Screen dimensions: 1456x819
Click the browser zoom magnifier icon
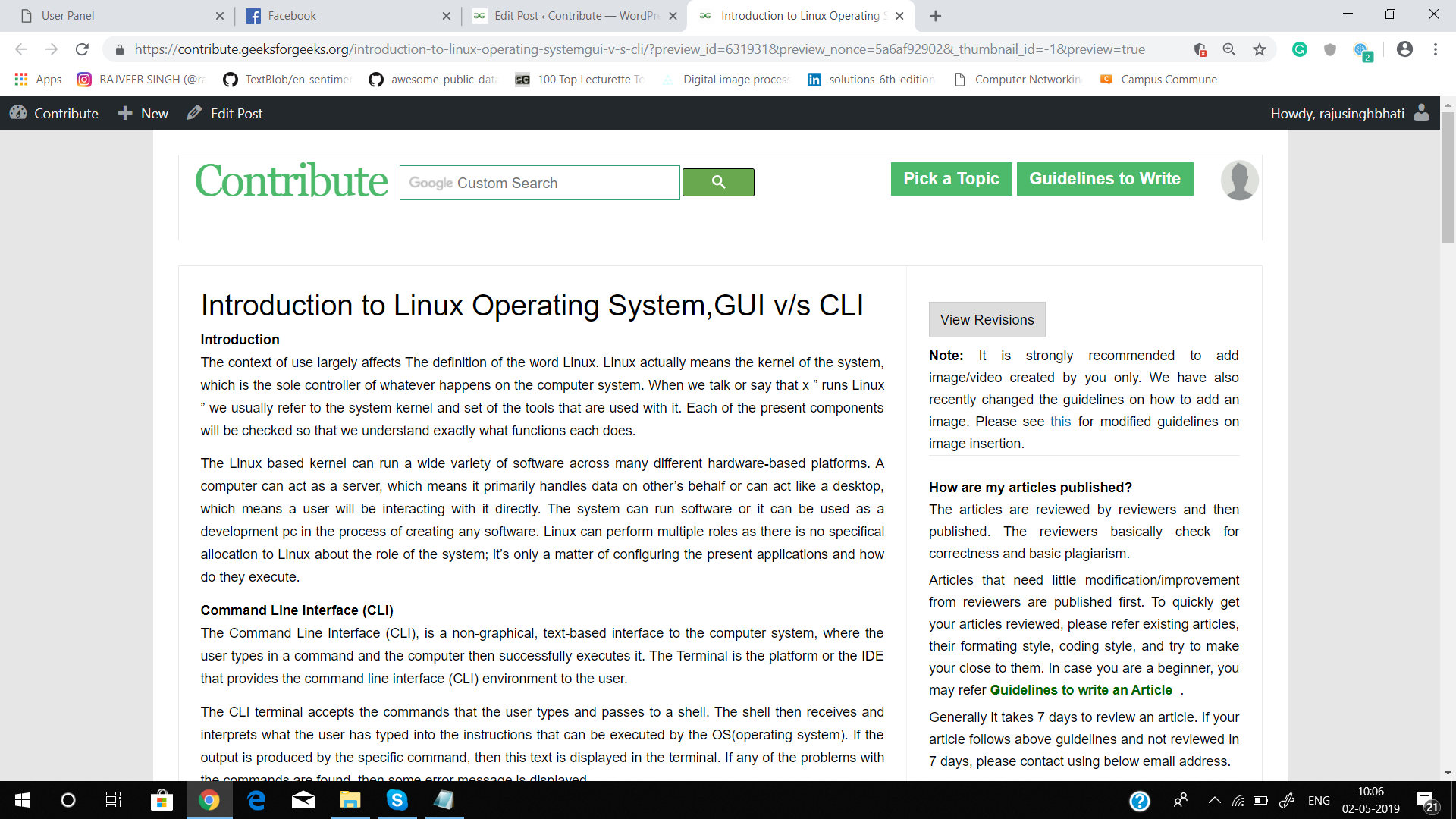click(x=1229, y=49)
